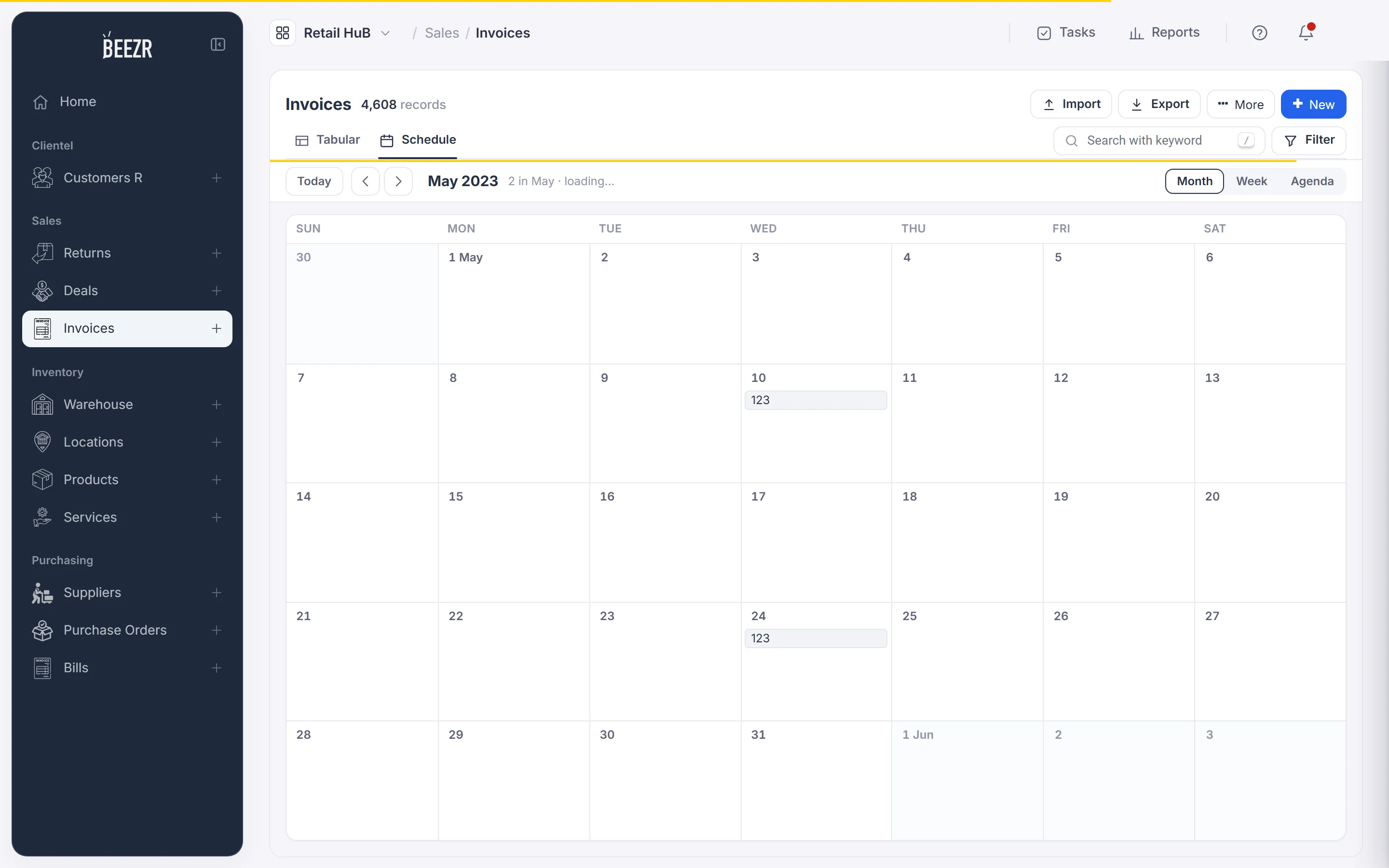The image size is (1389, 868).
Task: Switch calendar to Agenda view
Action: pyautogui.click(x=1312, y=181)
